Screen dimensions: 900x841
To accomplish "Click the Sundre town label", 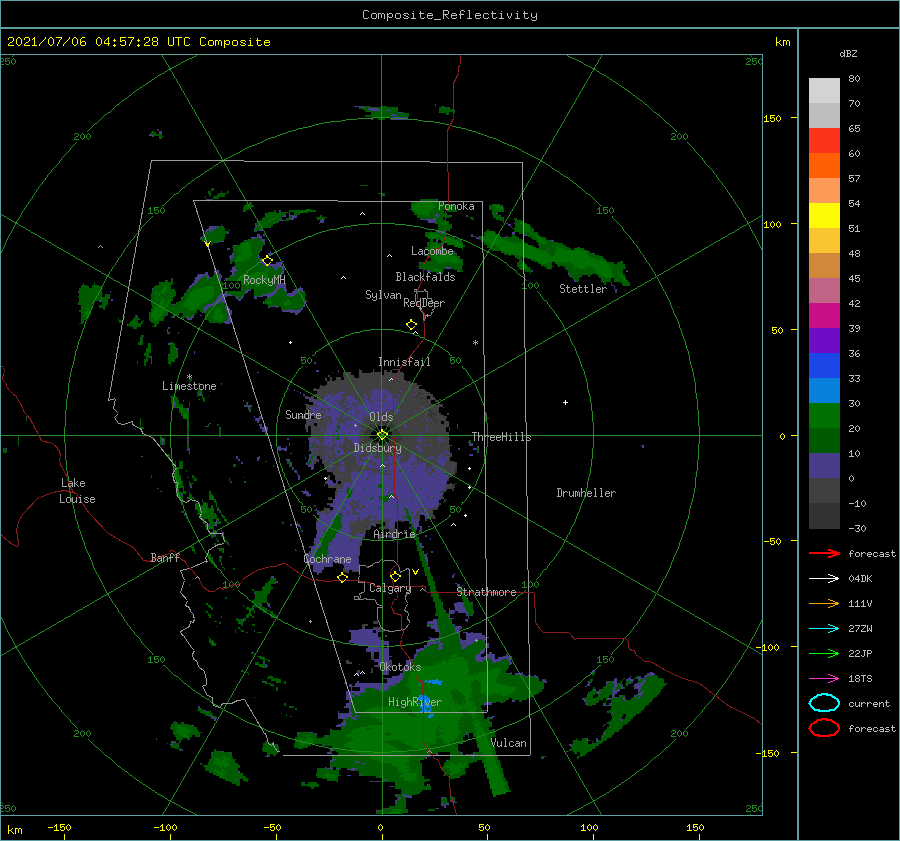I will coord(303,415).
